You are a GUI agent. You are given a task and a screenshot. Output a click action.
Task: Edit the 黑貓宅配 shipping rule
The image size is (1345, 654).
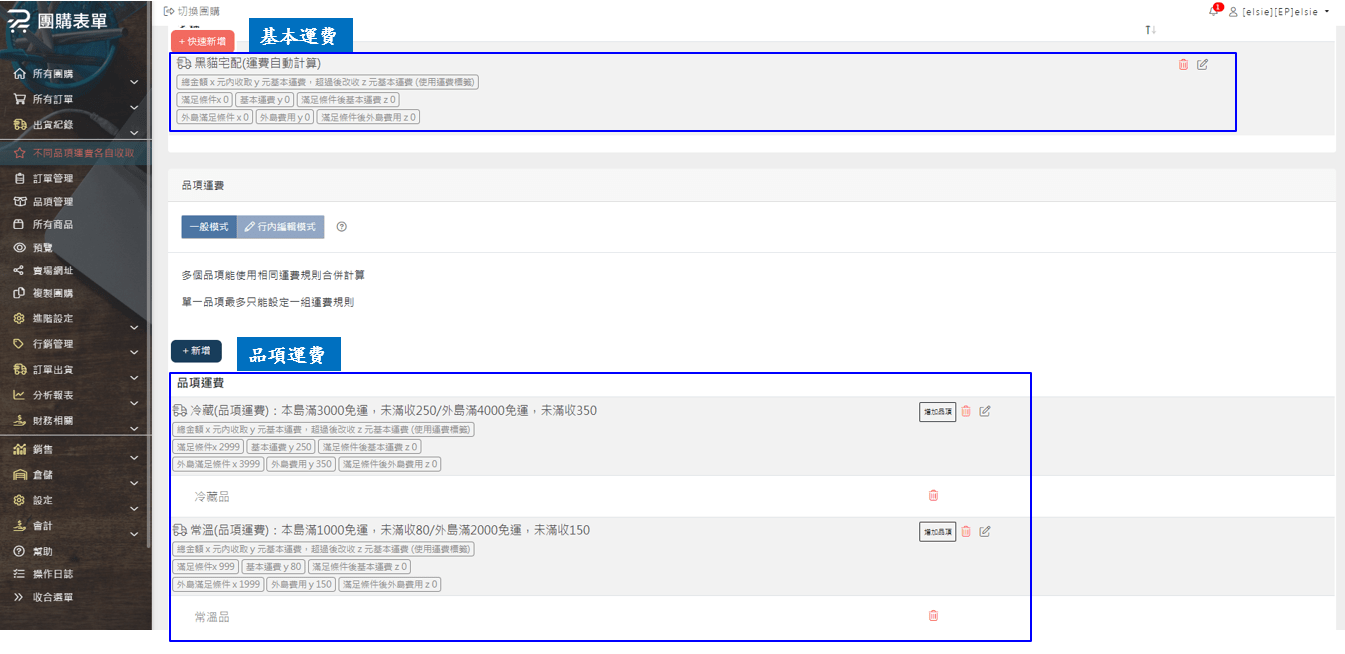(1202, 65)
